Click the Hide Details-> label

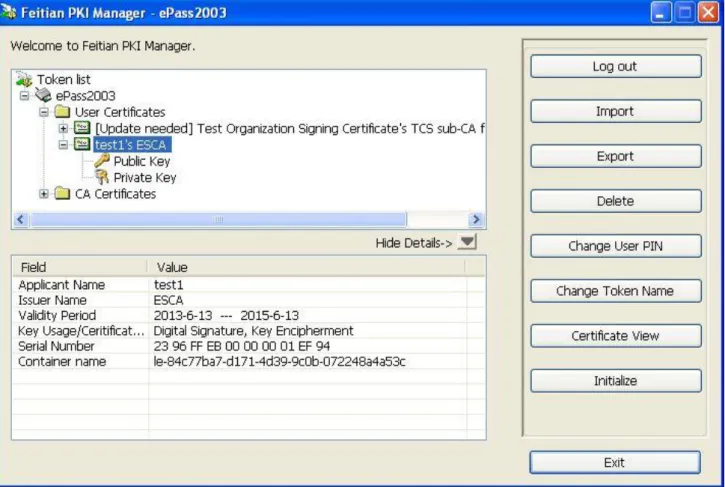point(413,243)
